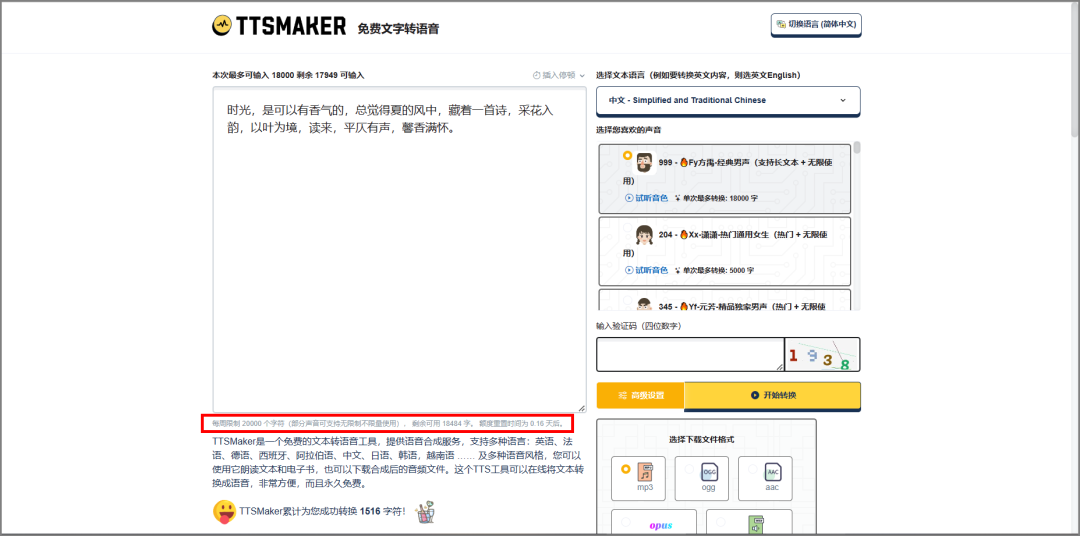Select the opus format radio button
The height and width of the screenshot is (536, 1080).
pos(625,522)
